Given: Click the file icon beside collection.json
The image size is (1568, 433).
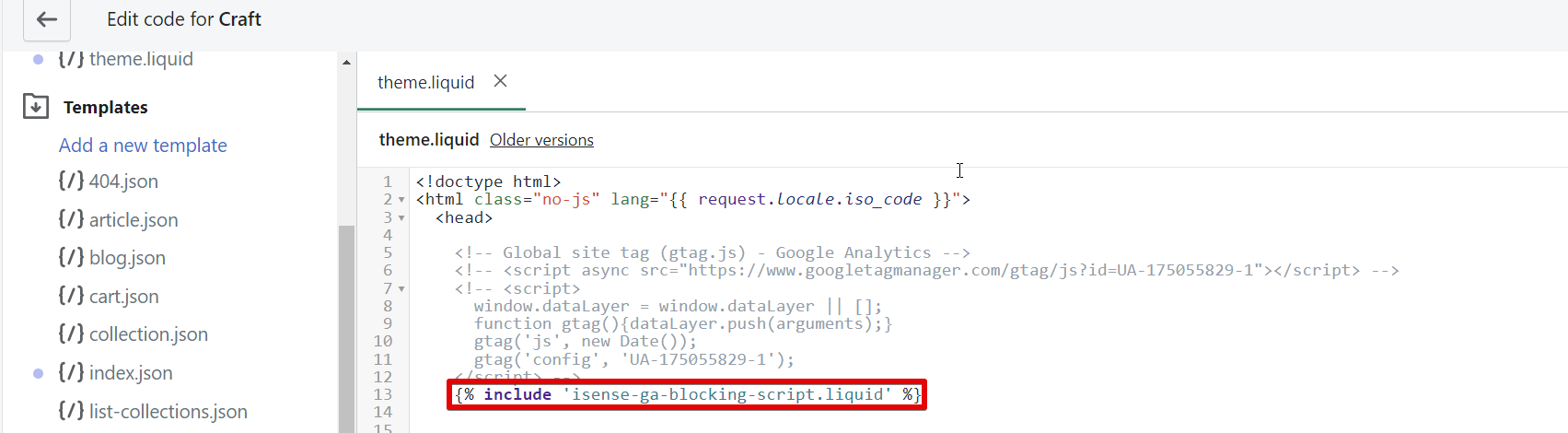Looking at the screenshot, I should point(71,334).
